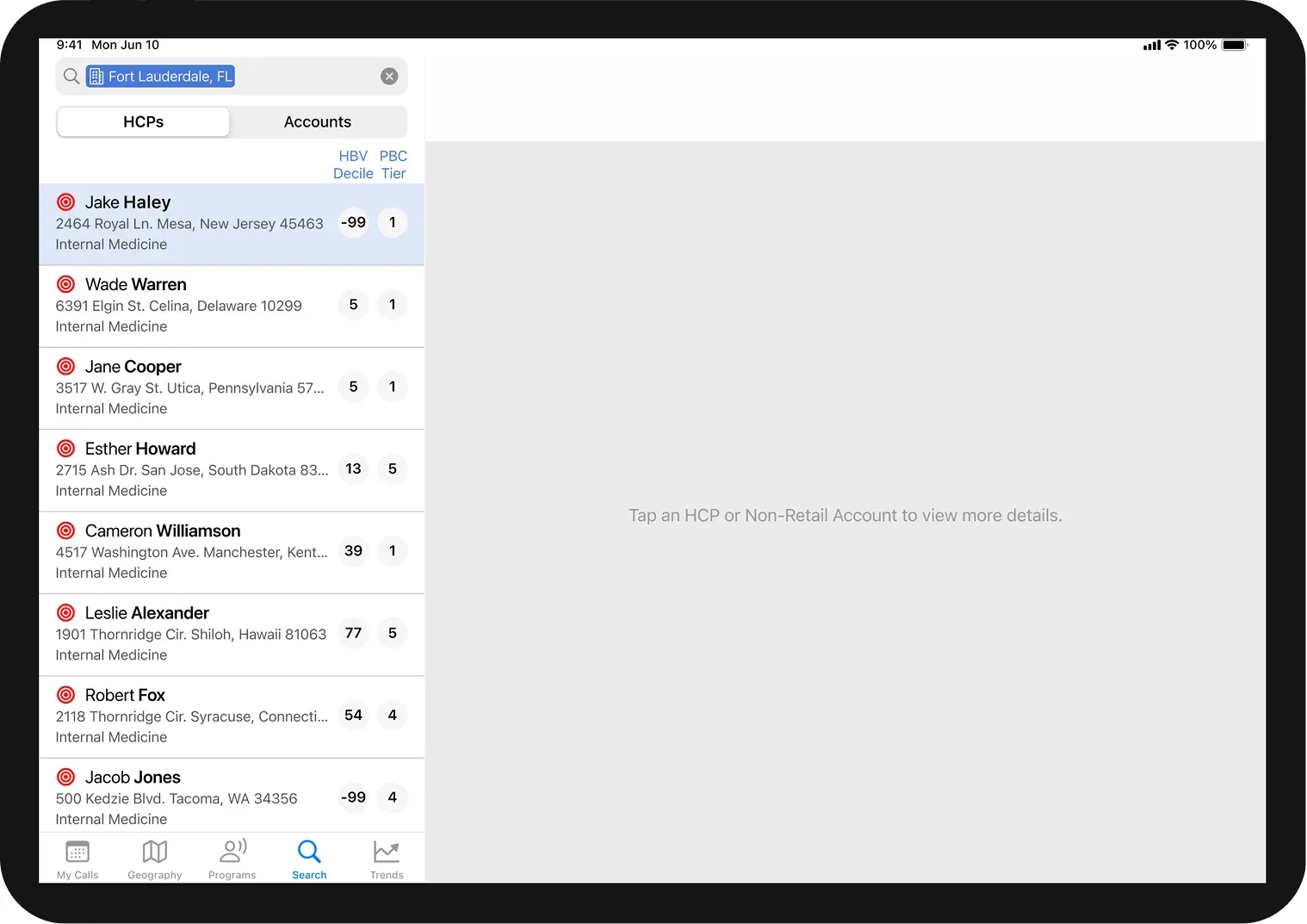Screen dimensions: 1307x924
Task: Click the 1901 Thornridge Cir. Shiloh address
Action: [x=191, y=635]
